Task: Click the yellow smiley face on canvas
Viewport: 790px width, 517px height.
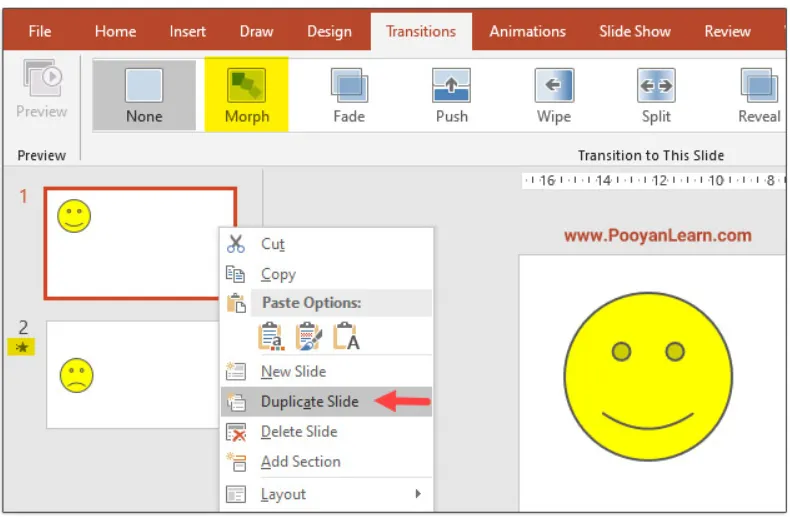Action: [x=647, y=375]
